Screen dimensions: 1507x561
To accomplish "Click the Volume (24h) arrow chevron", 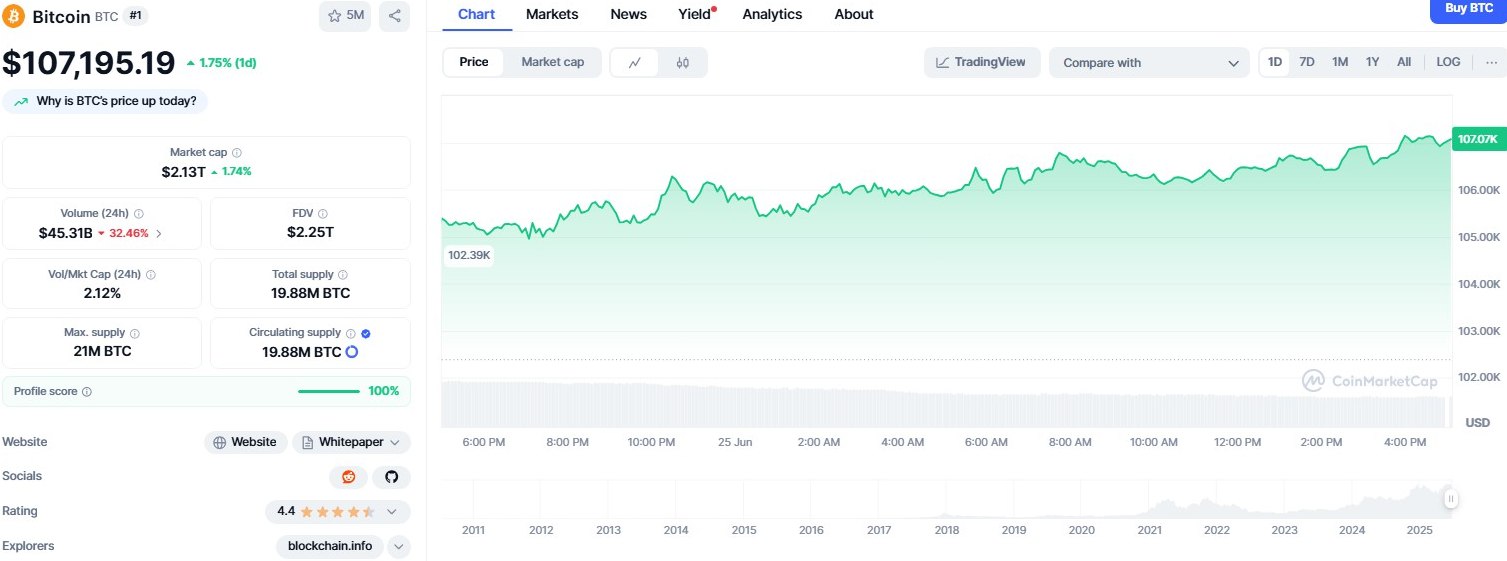I will [158, 234].
